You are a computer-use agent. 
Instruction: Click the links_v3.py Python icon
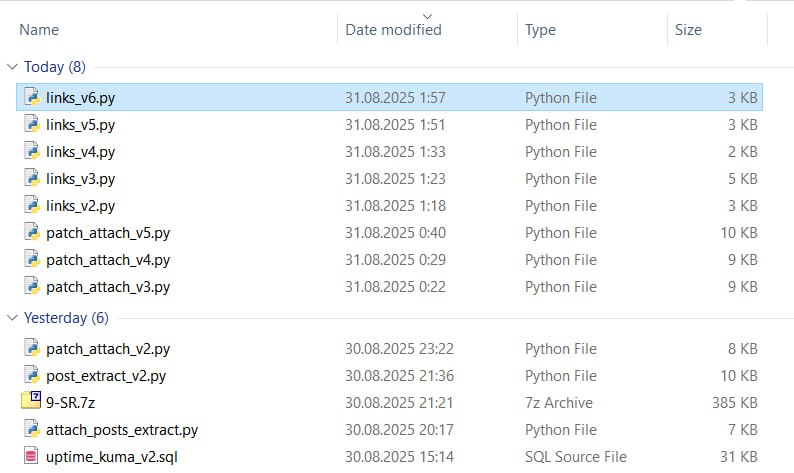32,178
